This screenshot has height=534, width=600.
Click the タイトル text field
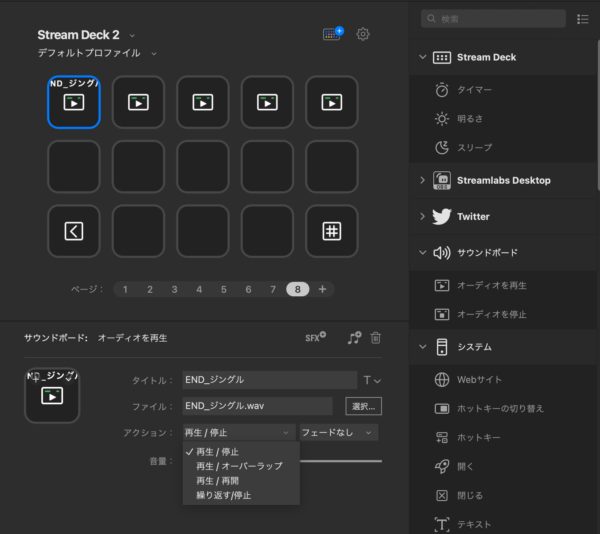[268, 380]
